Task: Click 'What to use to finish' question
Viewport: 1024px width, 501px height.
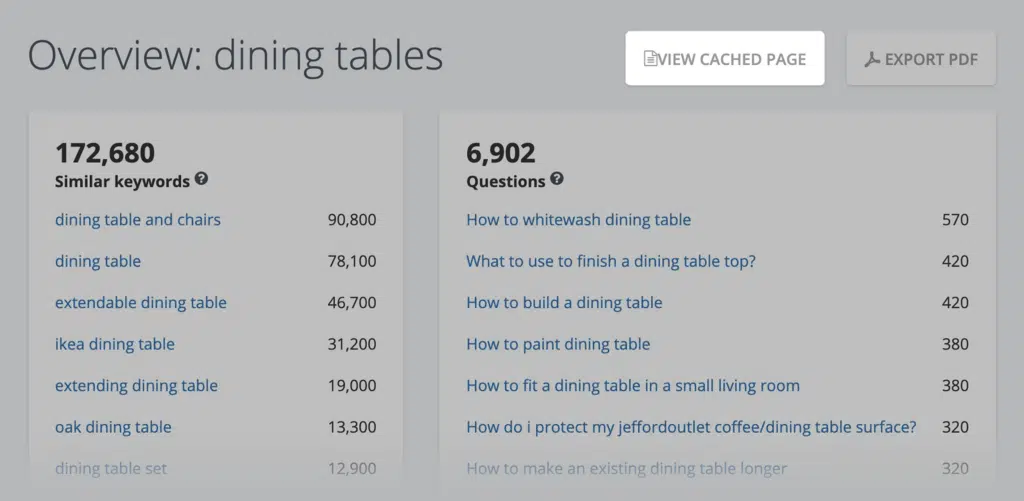Action: [611, 261]
